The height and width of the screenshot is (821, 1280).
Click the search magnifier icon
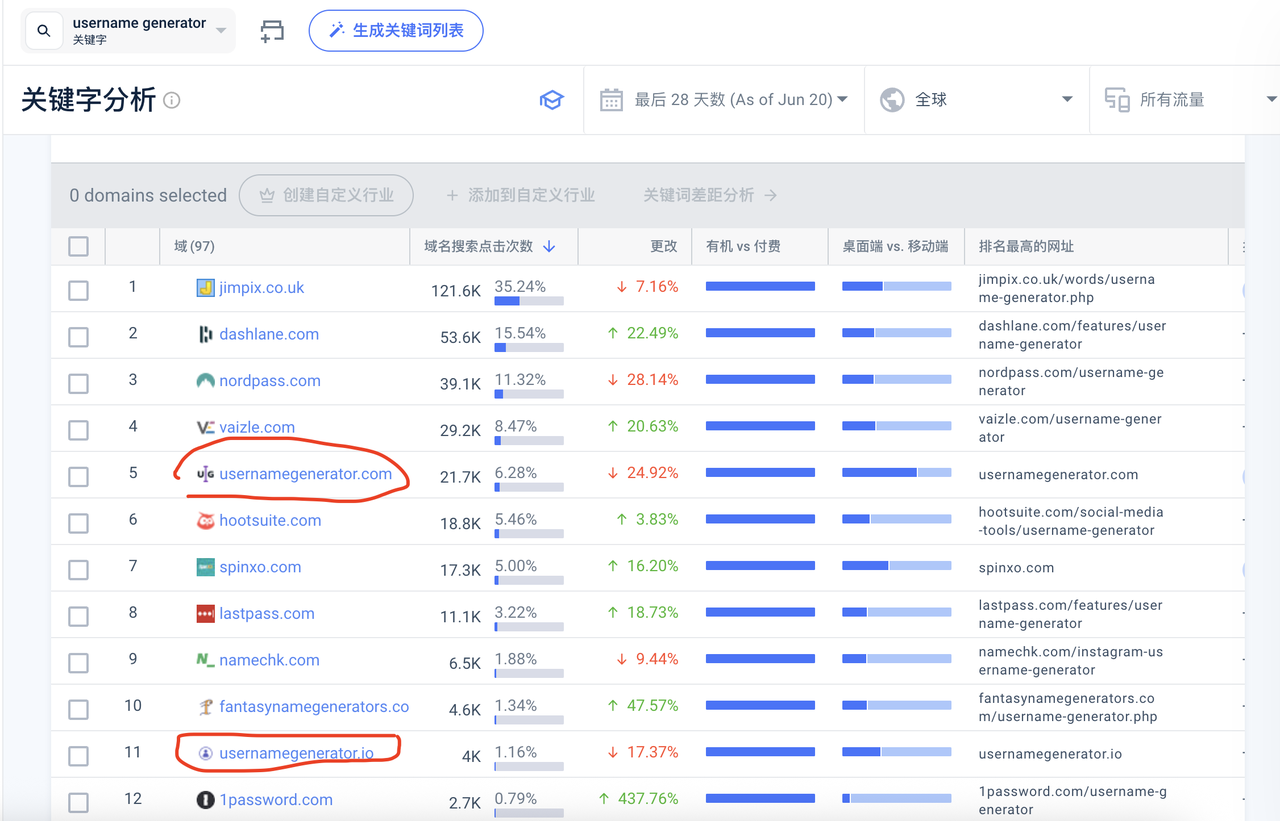coord(43,31)
